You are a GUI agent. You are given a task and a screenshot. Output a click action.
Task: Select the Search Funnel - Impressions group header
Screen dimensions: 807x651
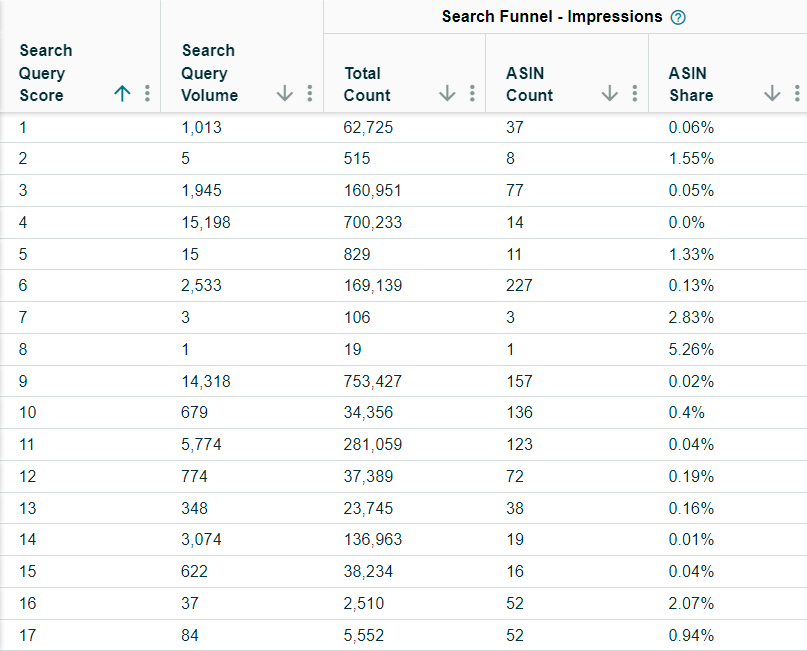[x=552, y=17]
